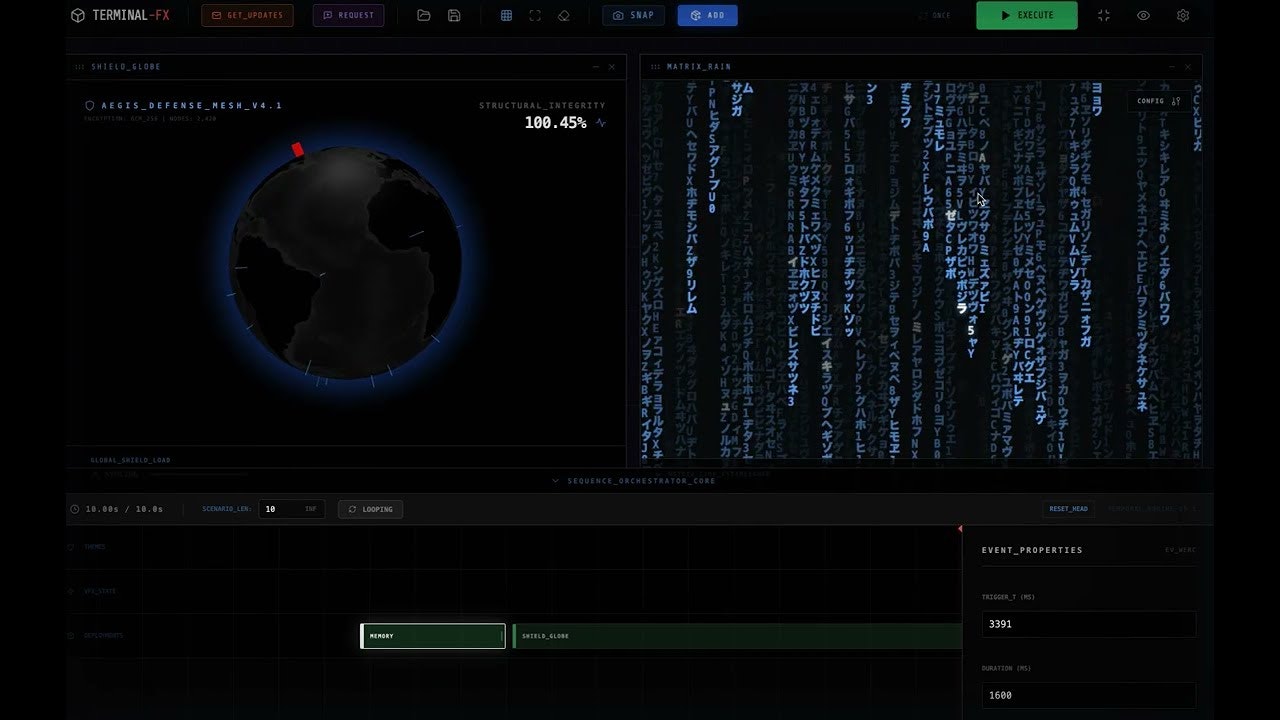Viewport: 1280px width, 720px height.
Task: Toggle the LOOPING playback mode
Action: click(370, 509)
